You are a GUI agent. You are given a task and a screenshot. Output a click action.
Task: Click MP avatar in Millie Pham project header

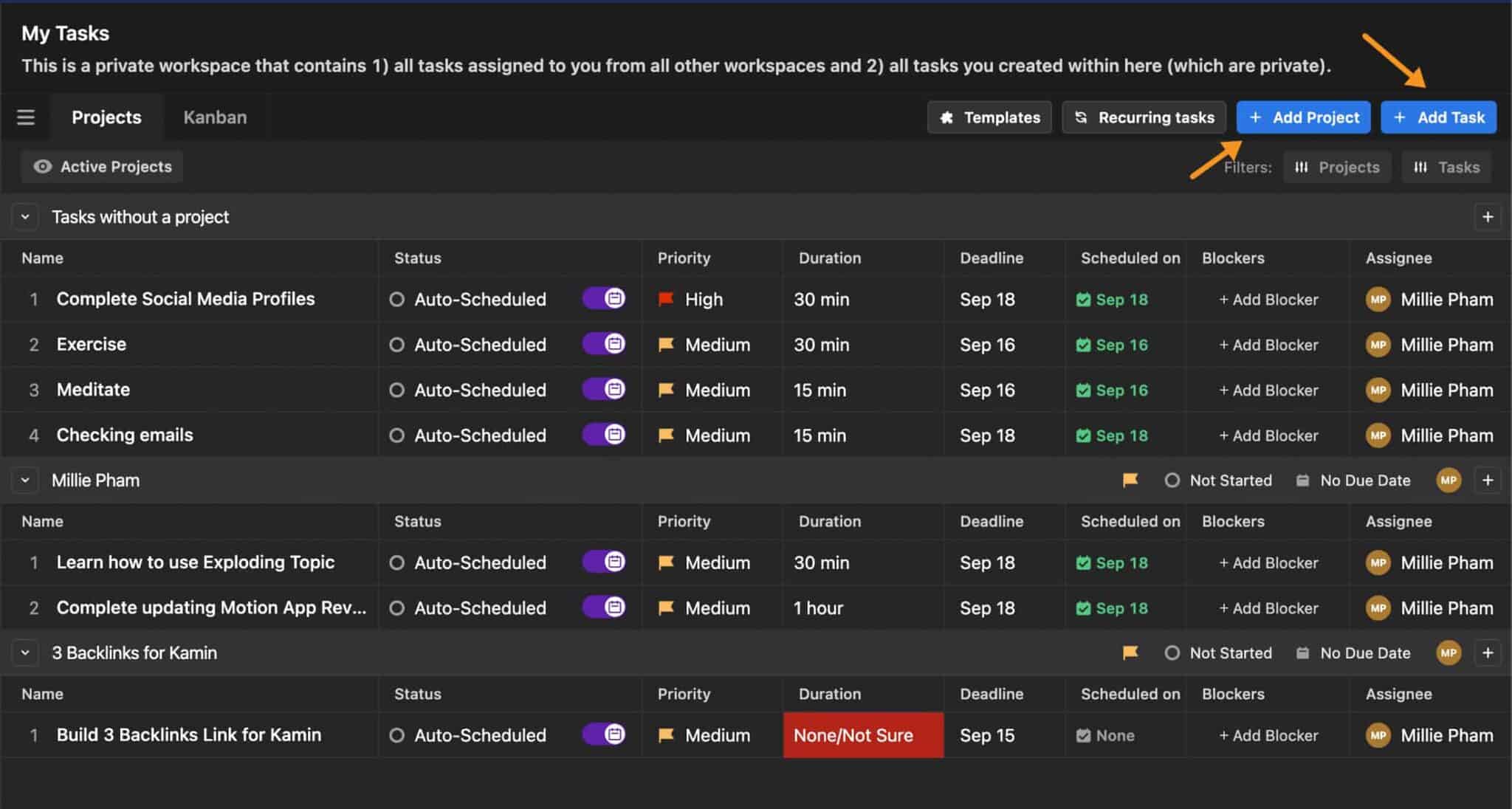pos(1448,481)
